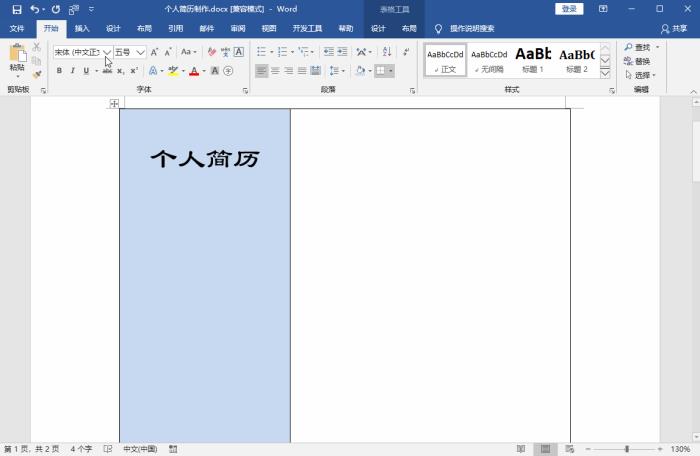The height and width of the screenshot is (456, 700).
Task: Open the 文件 menu tab
Action: [x=17, y=29]
